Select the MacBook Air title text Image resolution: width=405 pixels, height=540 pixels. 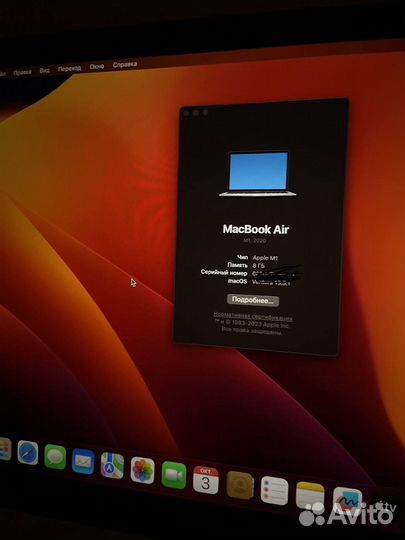[x=256, y=229]
